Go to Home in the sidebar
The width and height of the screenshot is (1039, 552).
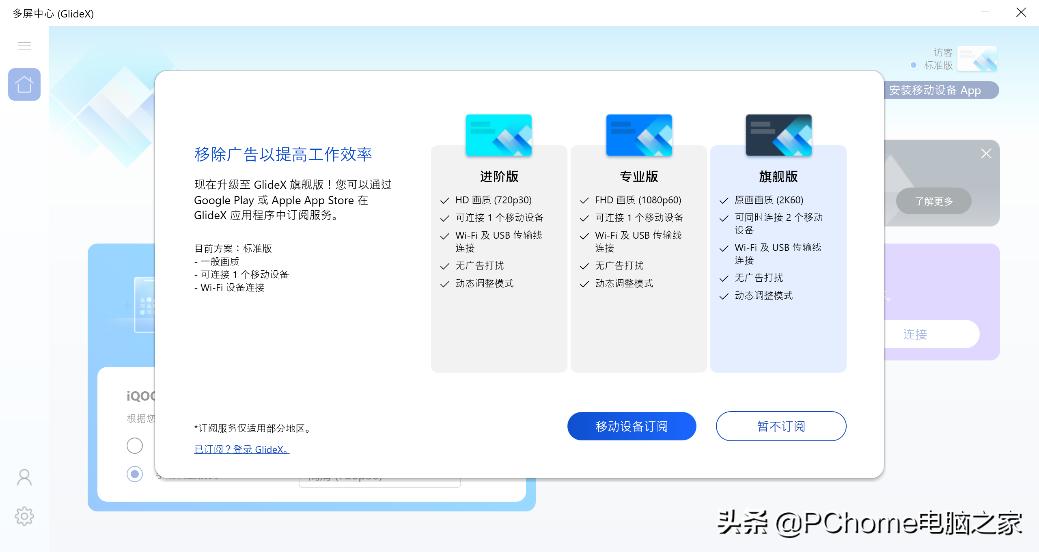[25, 85]
